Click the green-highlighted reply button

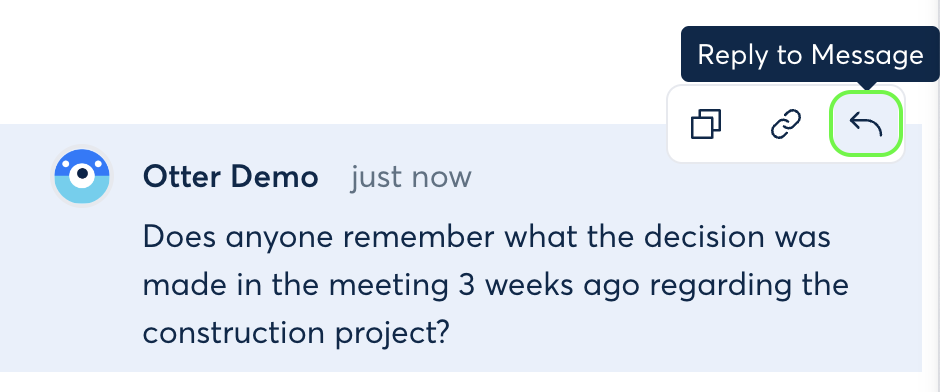click(866, 123)
